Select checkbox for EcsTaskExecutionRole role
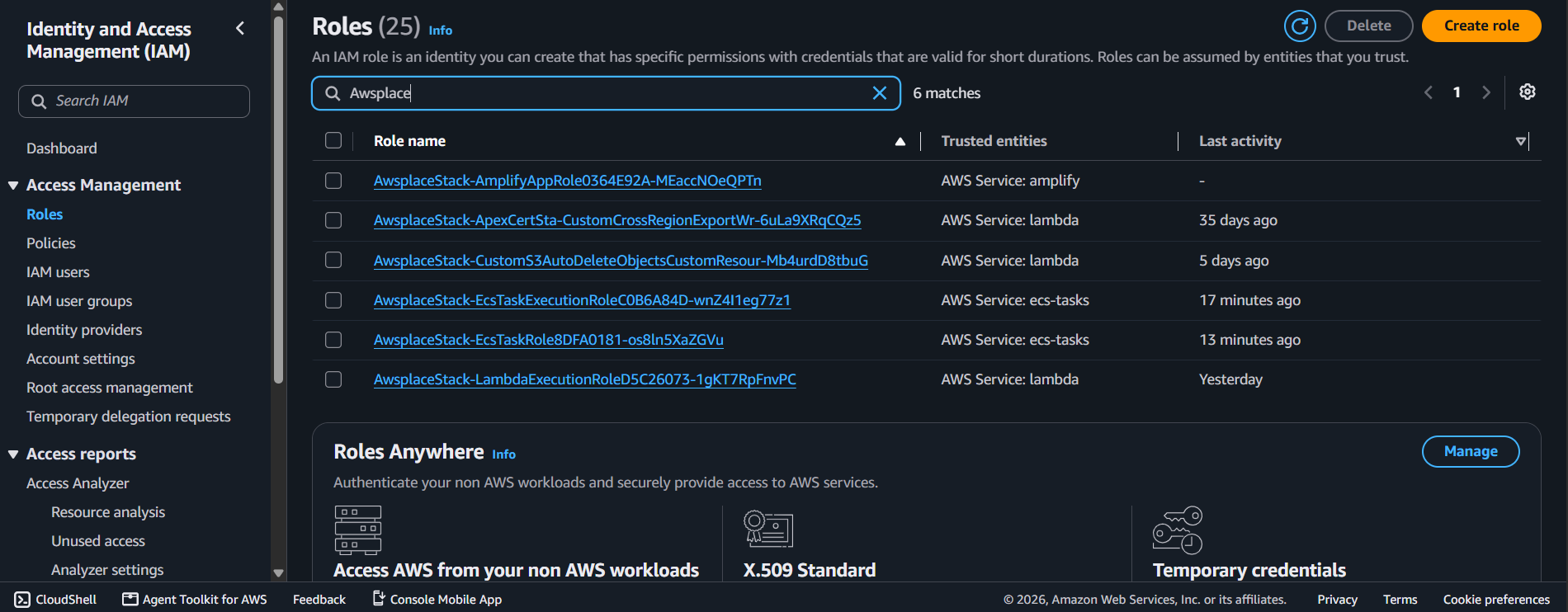This screenshot has height=612, width=1568. (333, 300)
